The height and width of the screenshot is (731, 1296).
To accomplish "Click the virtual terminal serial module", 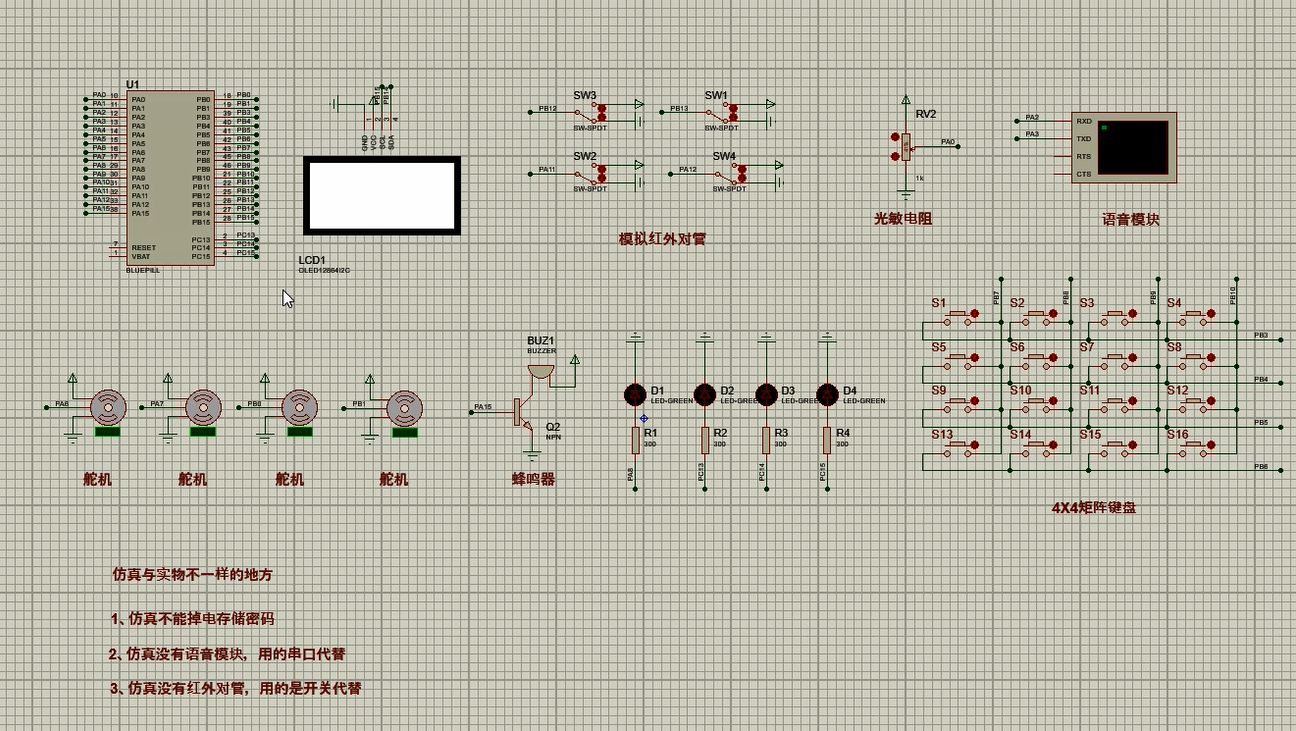I will [x=1123, y=147].
